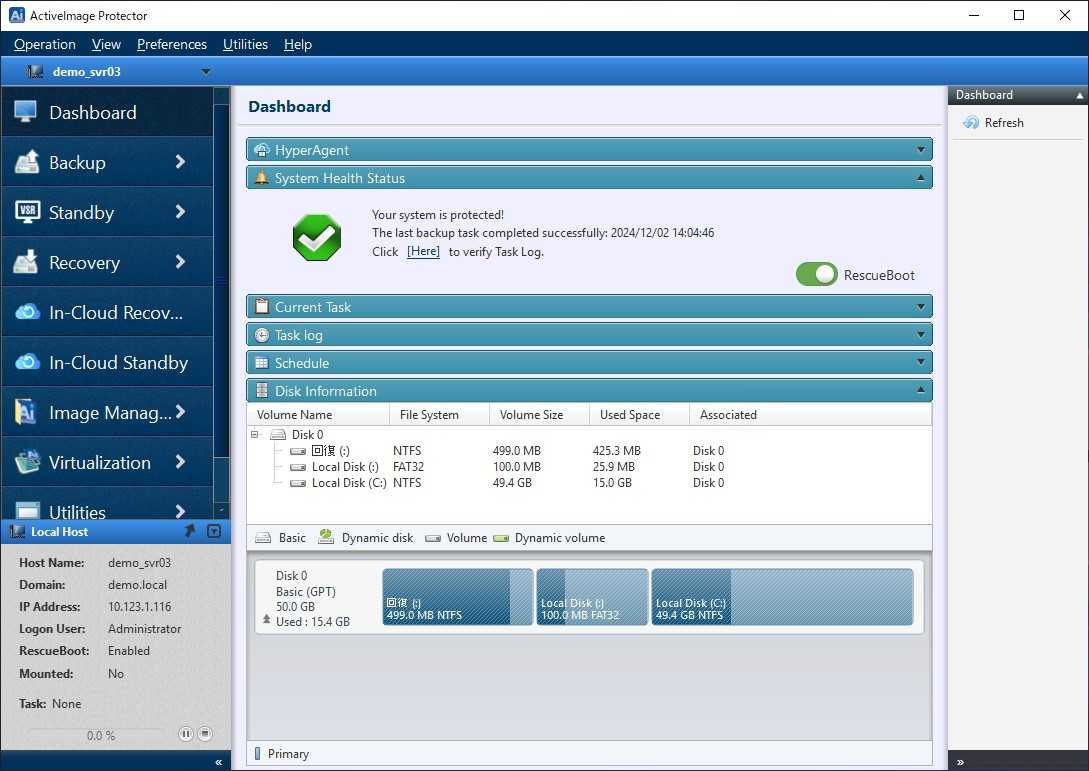
Task: Click the Recovery icon in sidebar
Action: point(26,262)
